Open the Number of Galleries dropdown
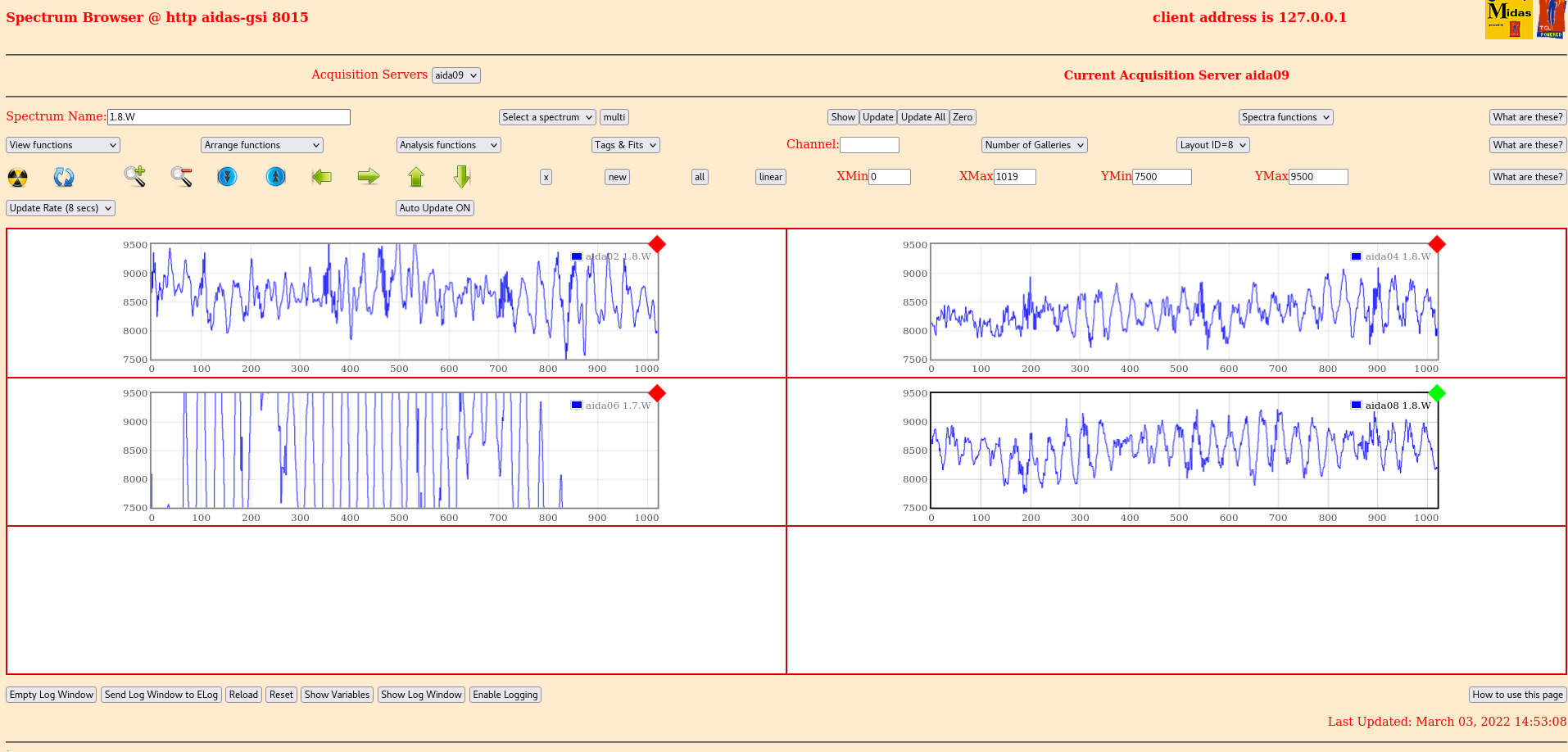 pos(1034,145)
